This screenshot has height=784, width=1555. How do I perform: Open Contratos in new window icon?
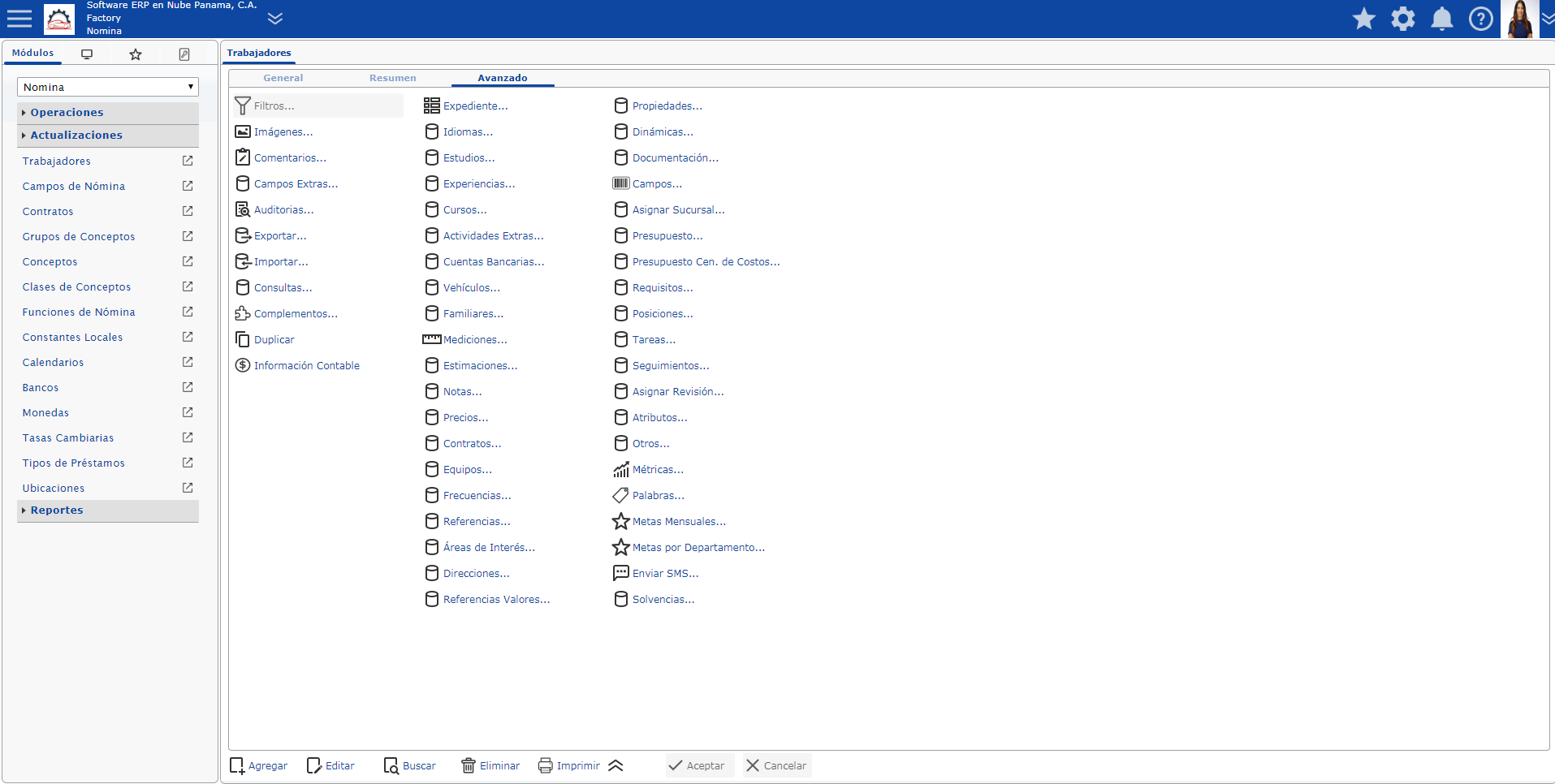click(x=188, y=211)
